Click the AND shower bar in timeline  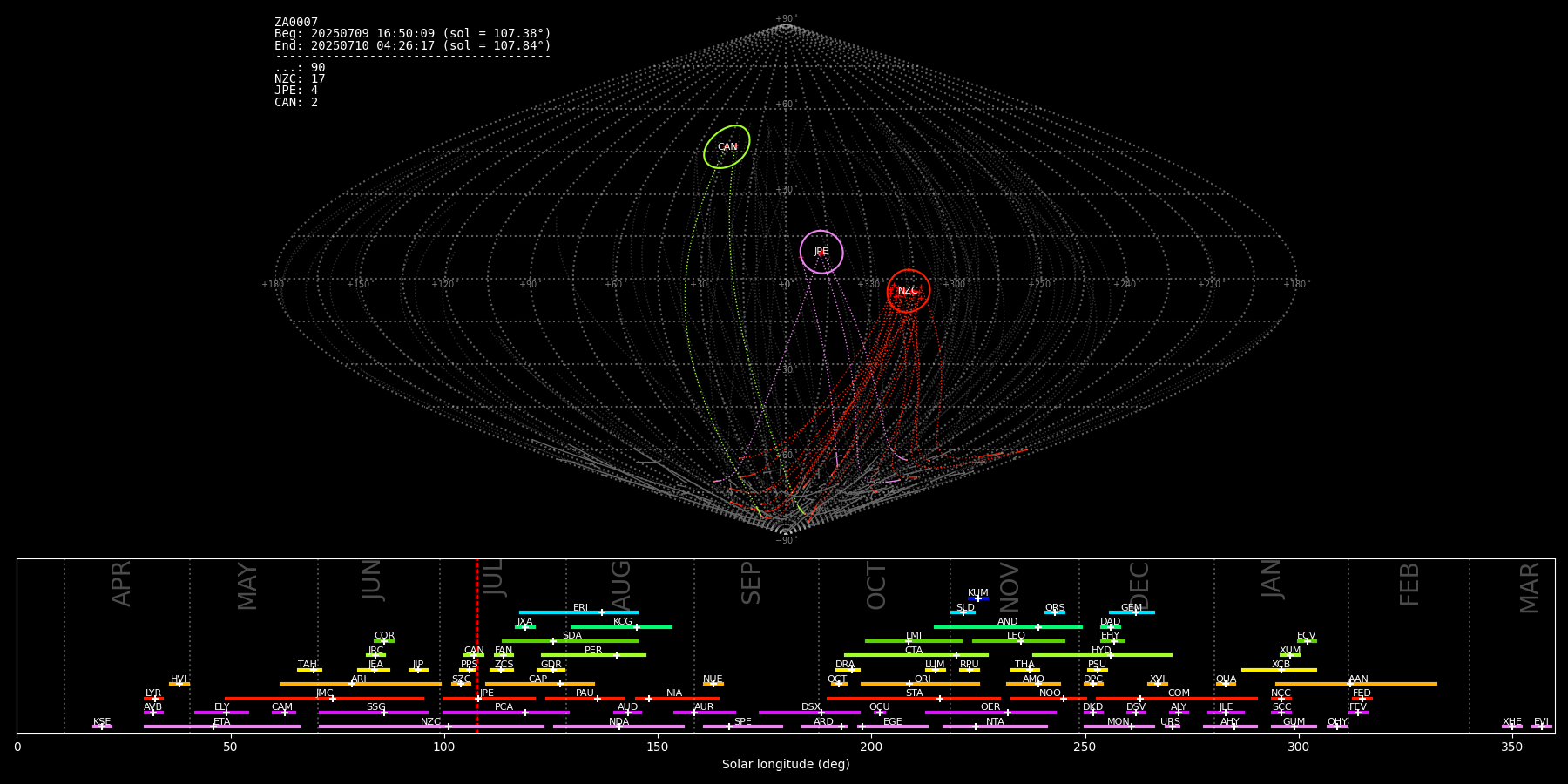[1008, 626]
